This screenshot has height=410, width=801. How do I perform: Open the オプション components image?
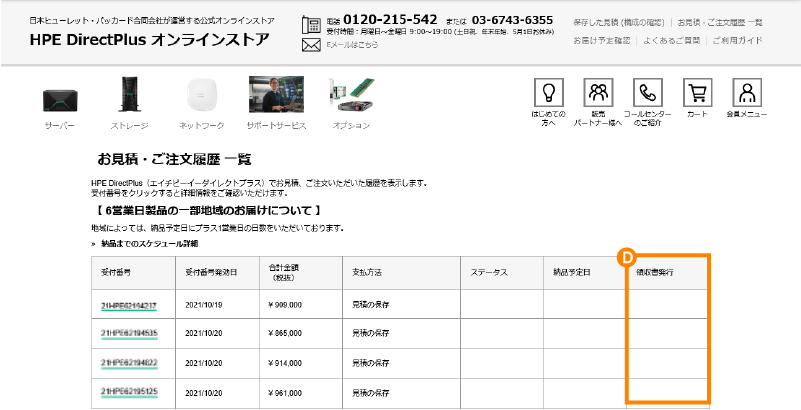(351, 95)
